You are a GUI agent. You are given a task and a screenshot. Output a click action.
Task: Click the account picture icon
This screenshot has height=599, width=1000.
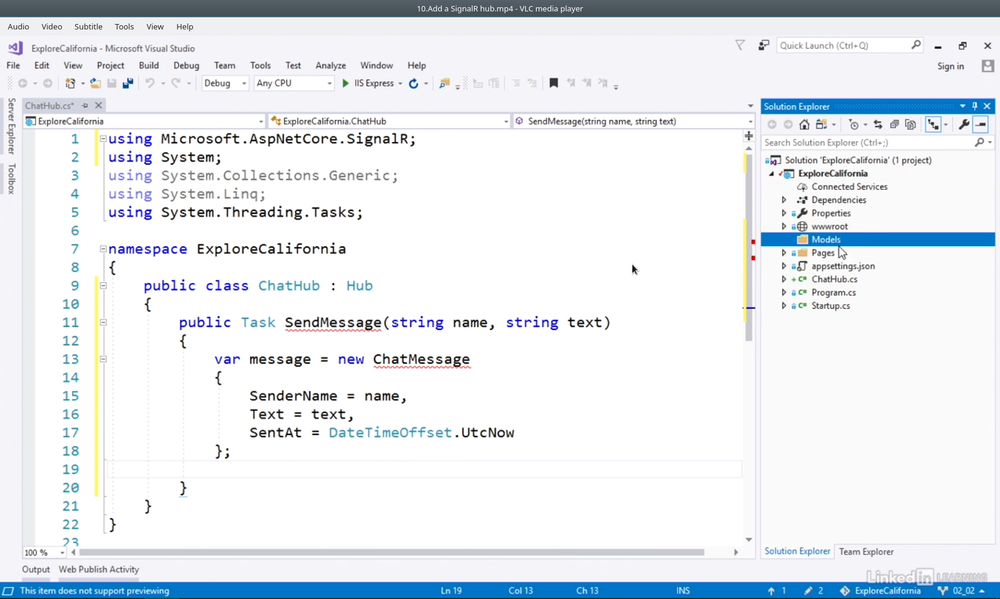coord(988,66)
